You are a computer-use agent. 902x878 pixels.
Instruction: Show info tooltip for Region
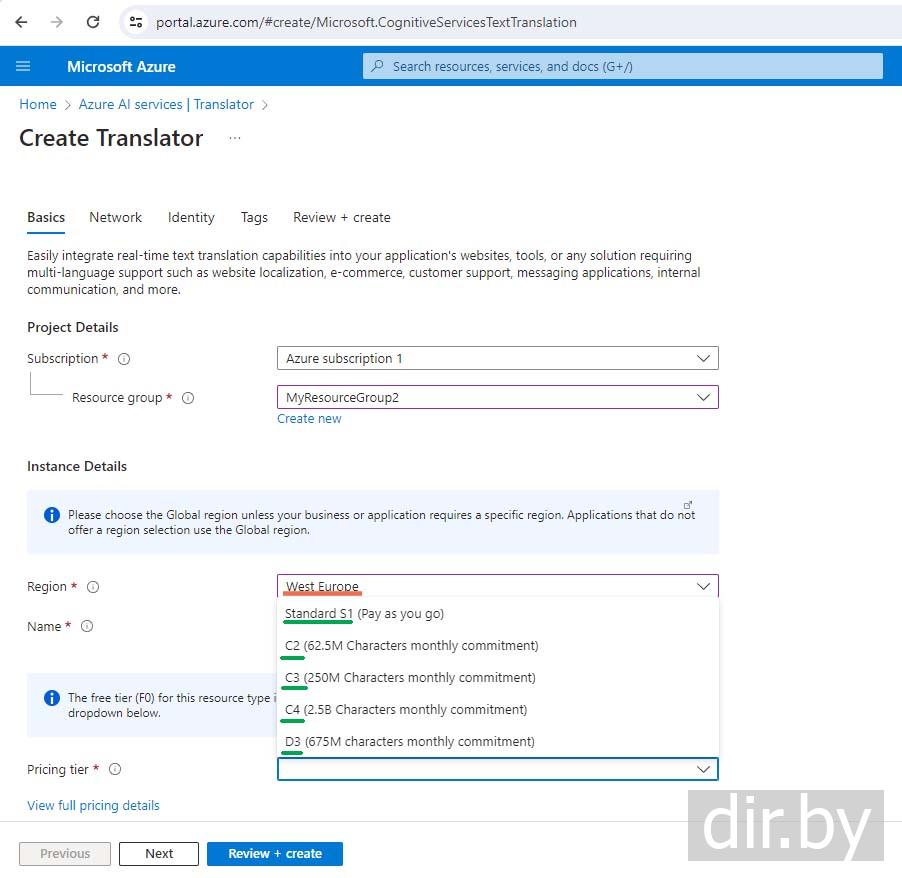pyautogui.click(x=93, y=587)
